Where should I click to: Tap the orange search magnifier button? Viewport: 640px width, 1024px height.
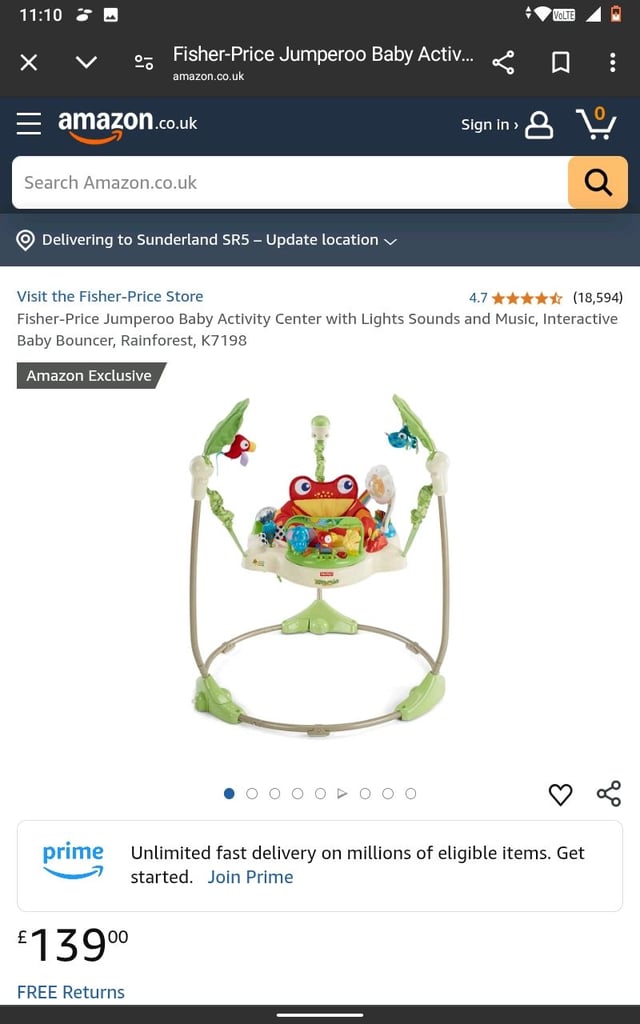pos(598,182)
